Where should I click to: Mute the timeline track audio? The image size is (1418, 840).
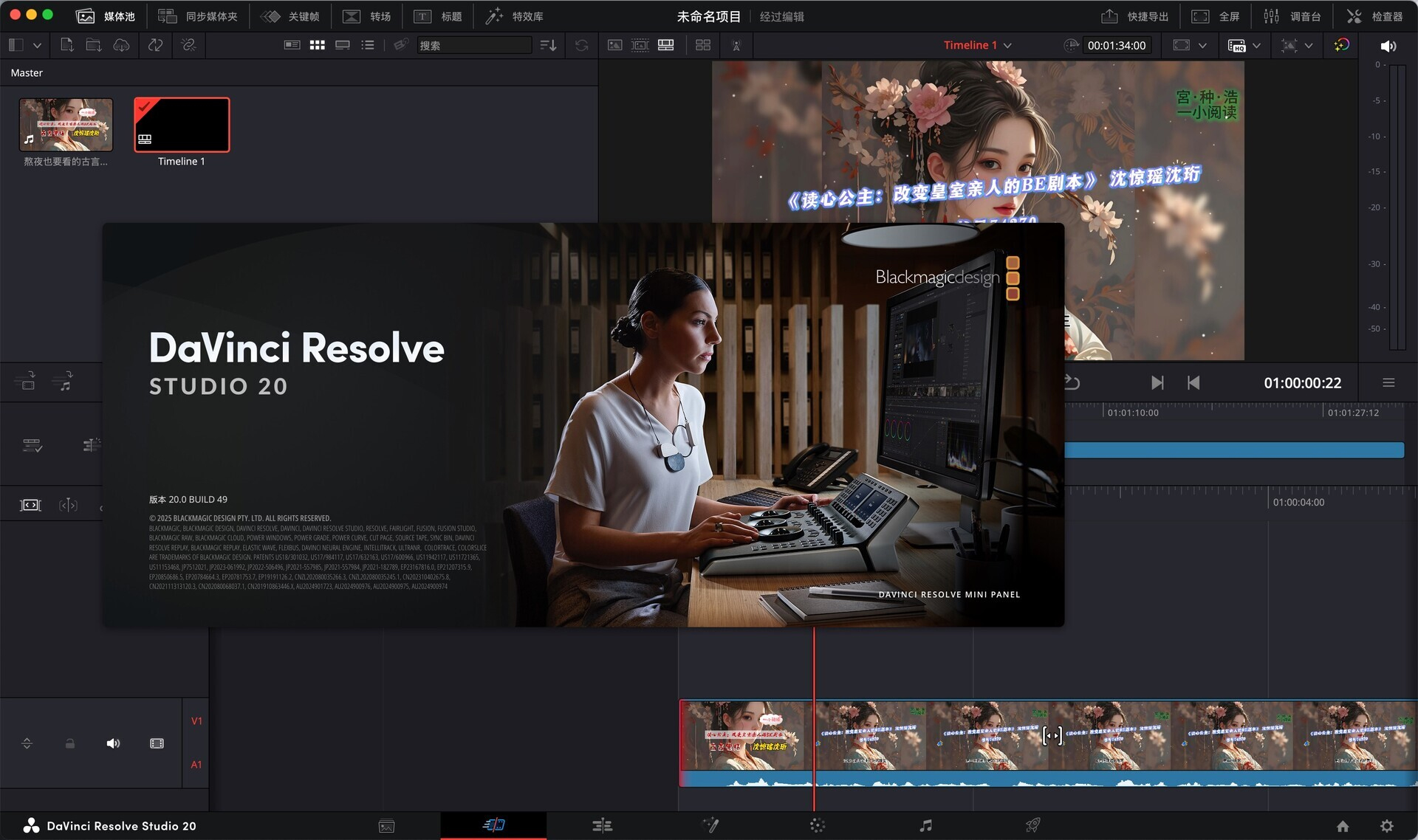click(113, 743)
